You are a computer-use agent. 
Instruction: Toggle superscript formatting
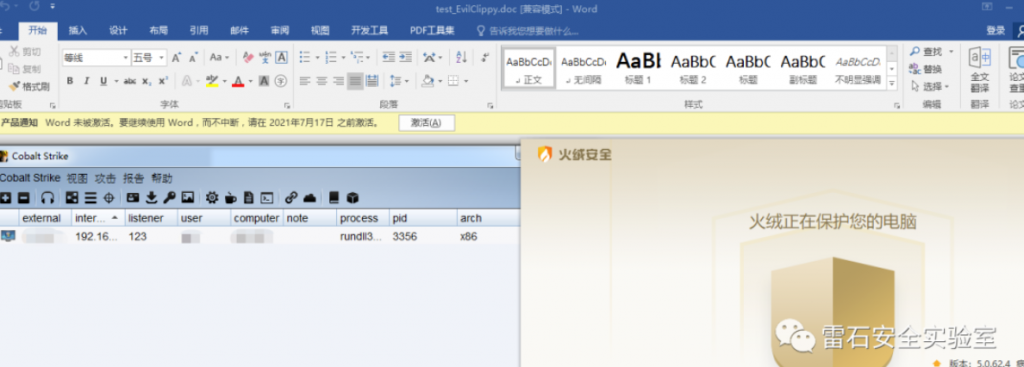(163, 81)
